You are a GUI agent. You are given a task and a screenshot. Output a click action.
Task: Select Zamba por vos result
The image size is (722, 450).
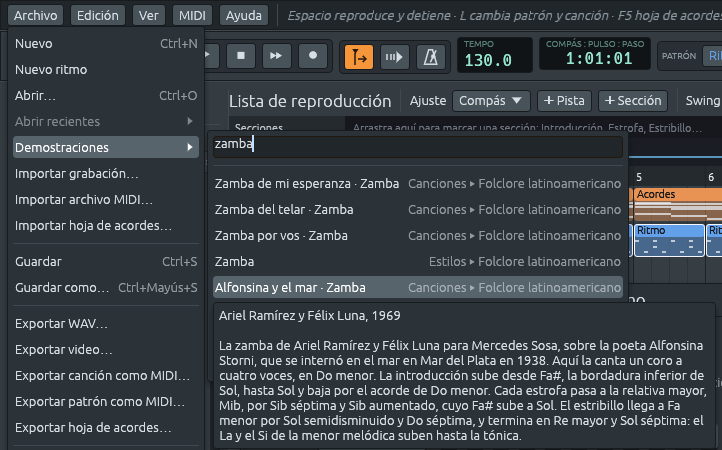pyautogui.click(x=418, y=235)
